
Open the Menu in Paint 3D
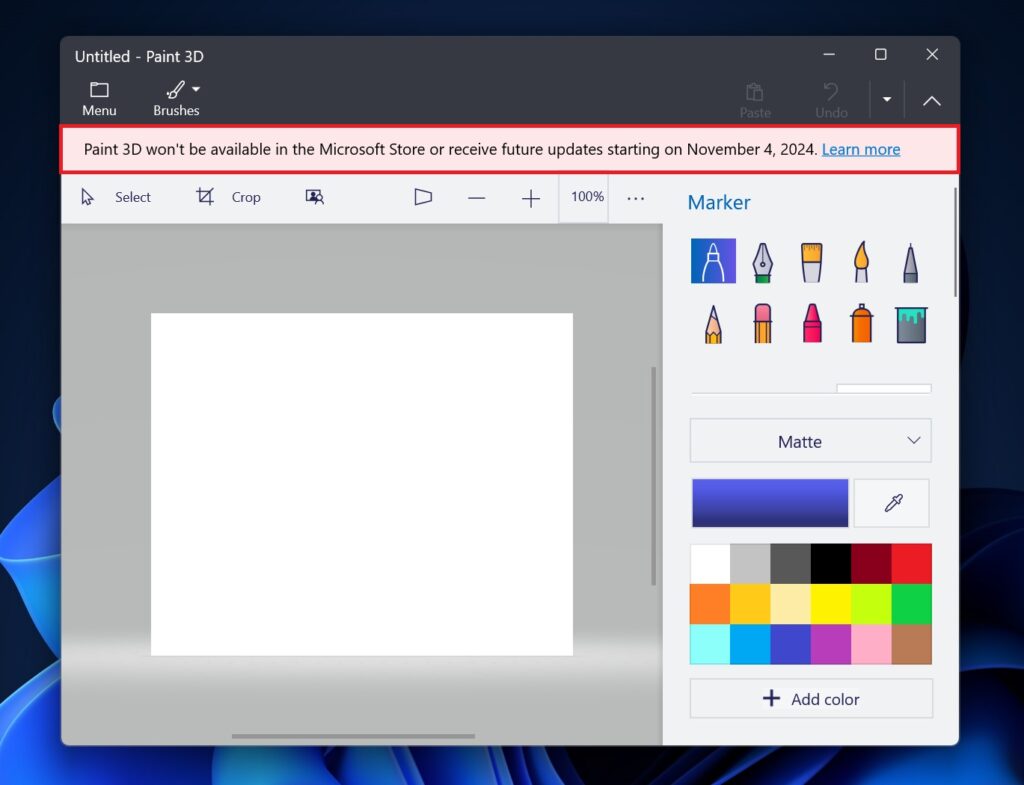(99, 97)
